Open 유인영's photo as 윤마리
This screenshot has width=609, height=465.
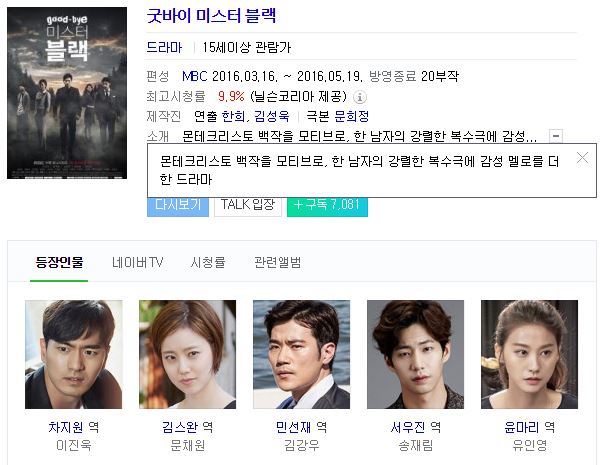pos(529,354)
